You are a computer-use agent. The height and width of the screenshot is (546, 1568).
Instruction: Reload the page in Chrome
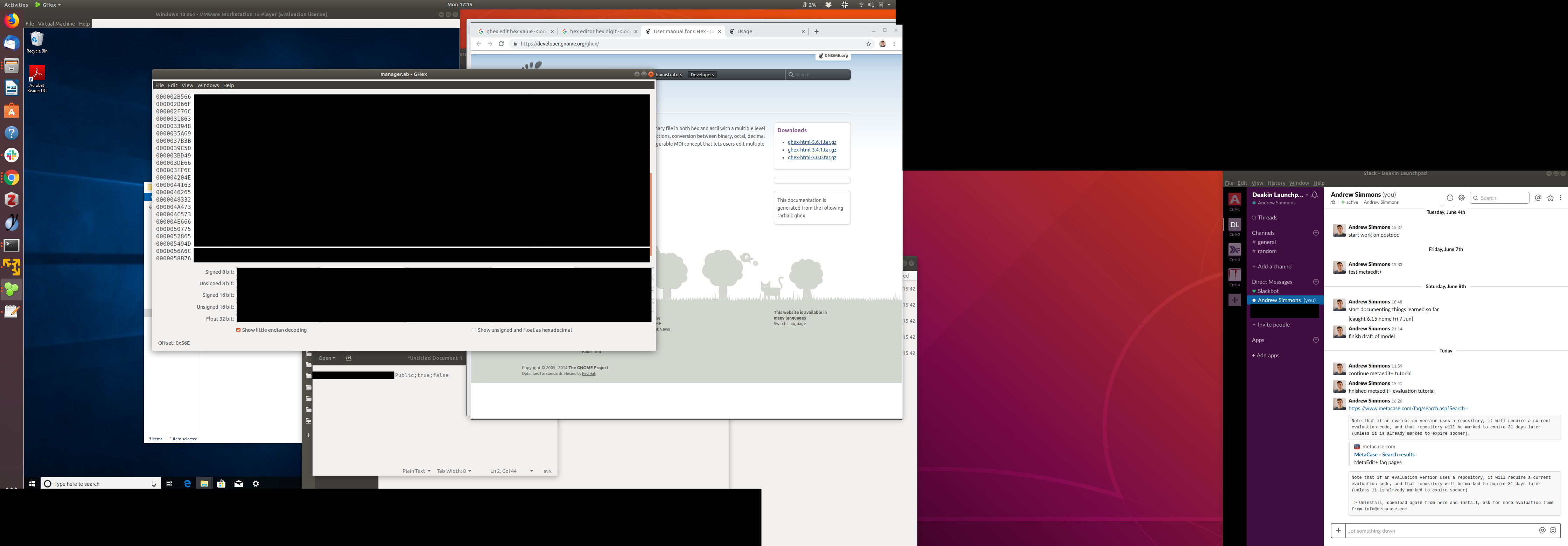[x=501, y=44]
